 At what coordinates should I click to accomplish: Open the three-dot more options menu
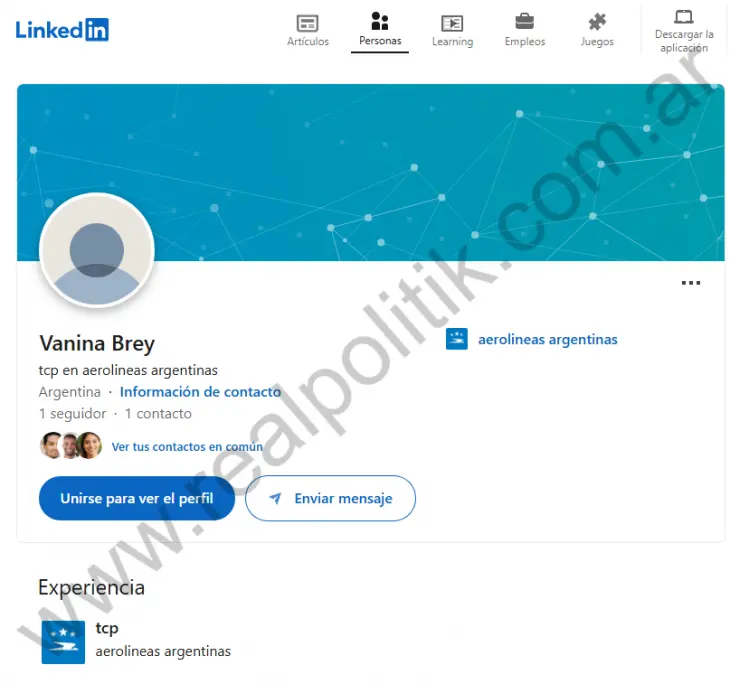[x=691, y=283]
